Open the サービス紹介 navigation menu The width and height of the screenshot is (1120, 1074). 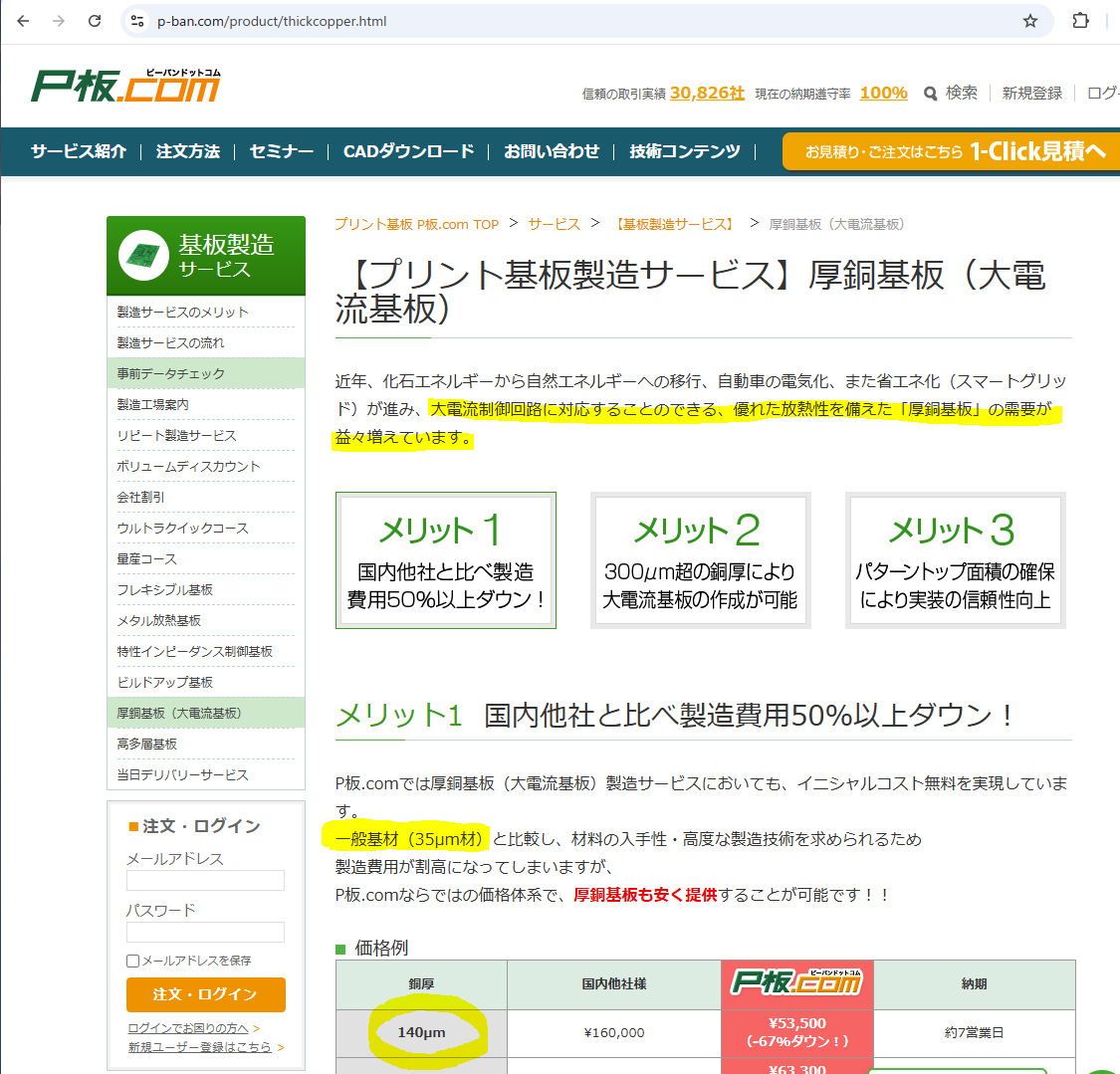click(79, 151)
